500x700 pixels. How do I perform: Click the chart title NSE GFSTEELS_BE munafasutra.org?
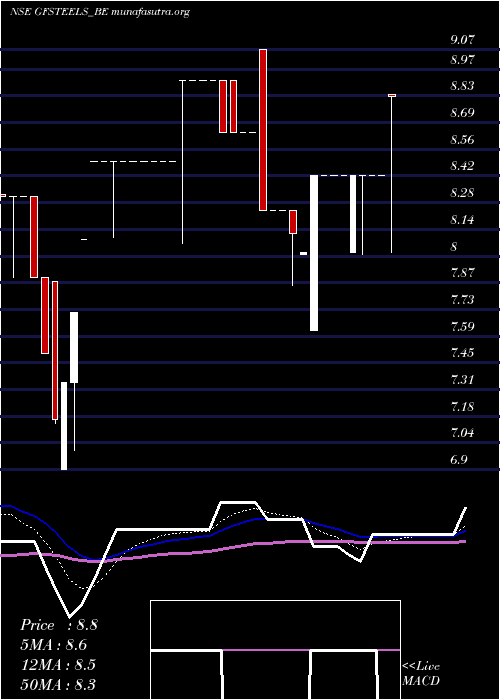(100, 12)
